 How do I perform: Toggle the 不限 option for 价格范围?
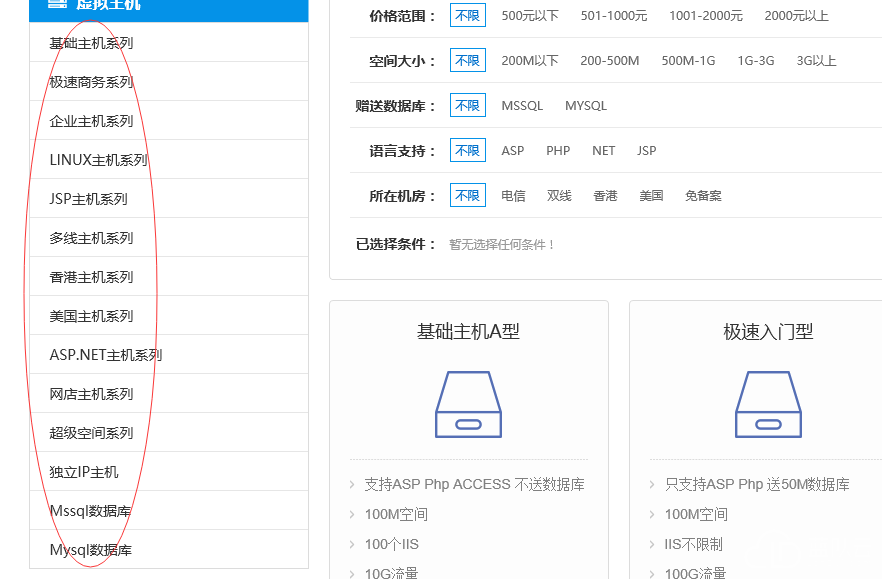coord(467,15)
